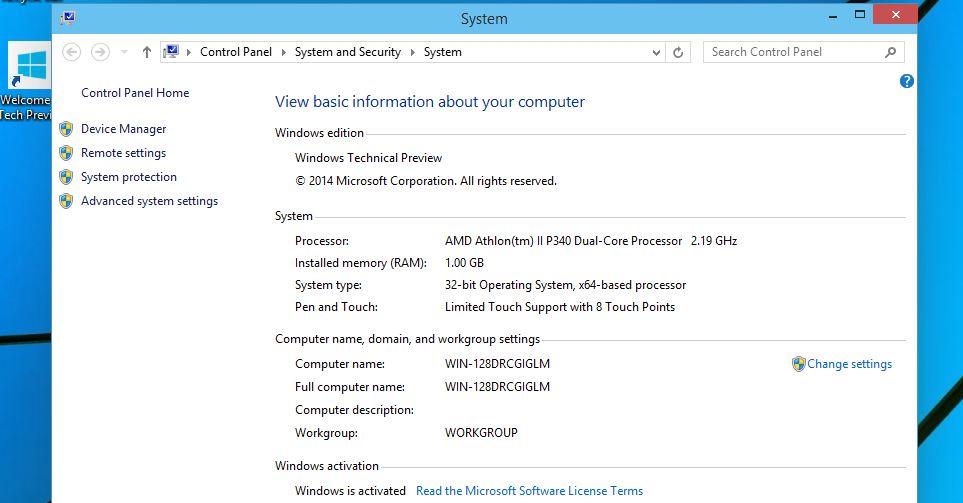Click the AMD Athlon processor name value

click(x=564, y=241)
